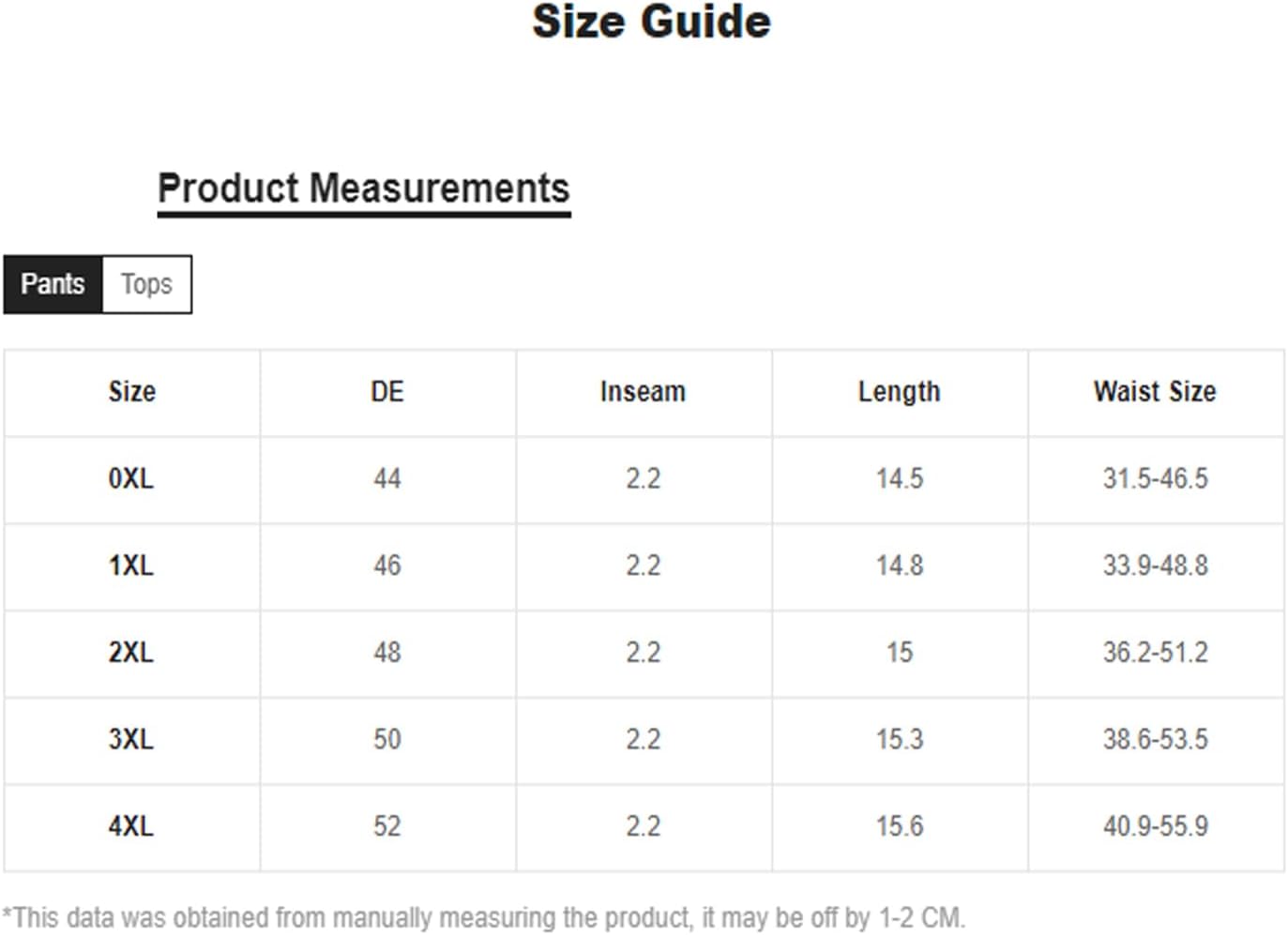Select the 1XL size row label
Viewport: 1288px width, 935px height.
[132, 566]
